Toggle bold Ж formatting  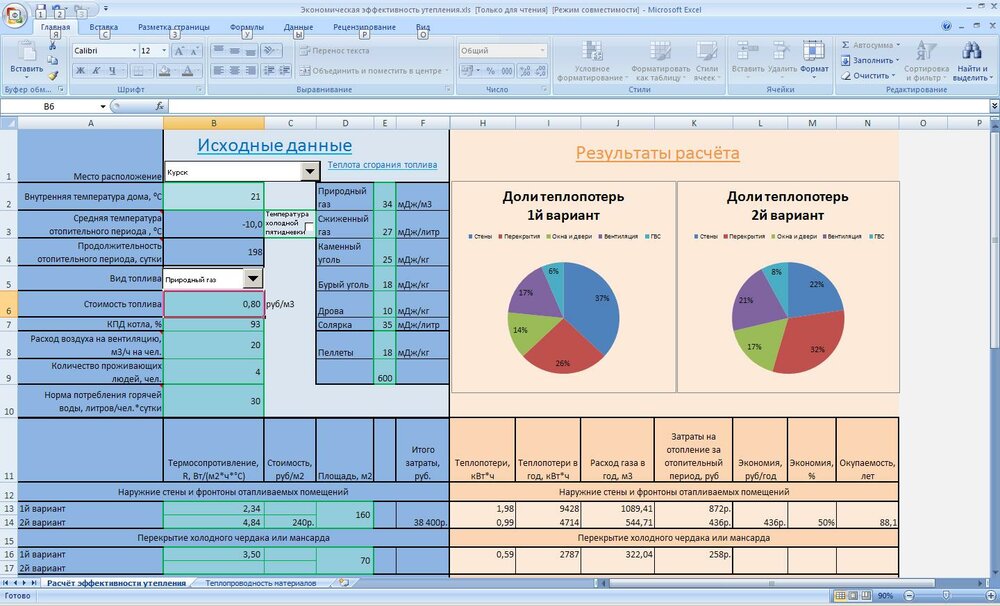coord(81,70)
